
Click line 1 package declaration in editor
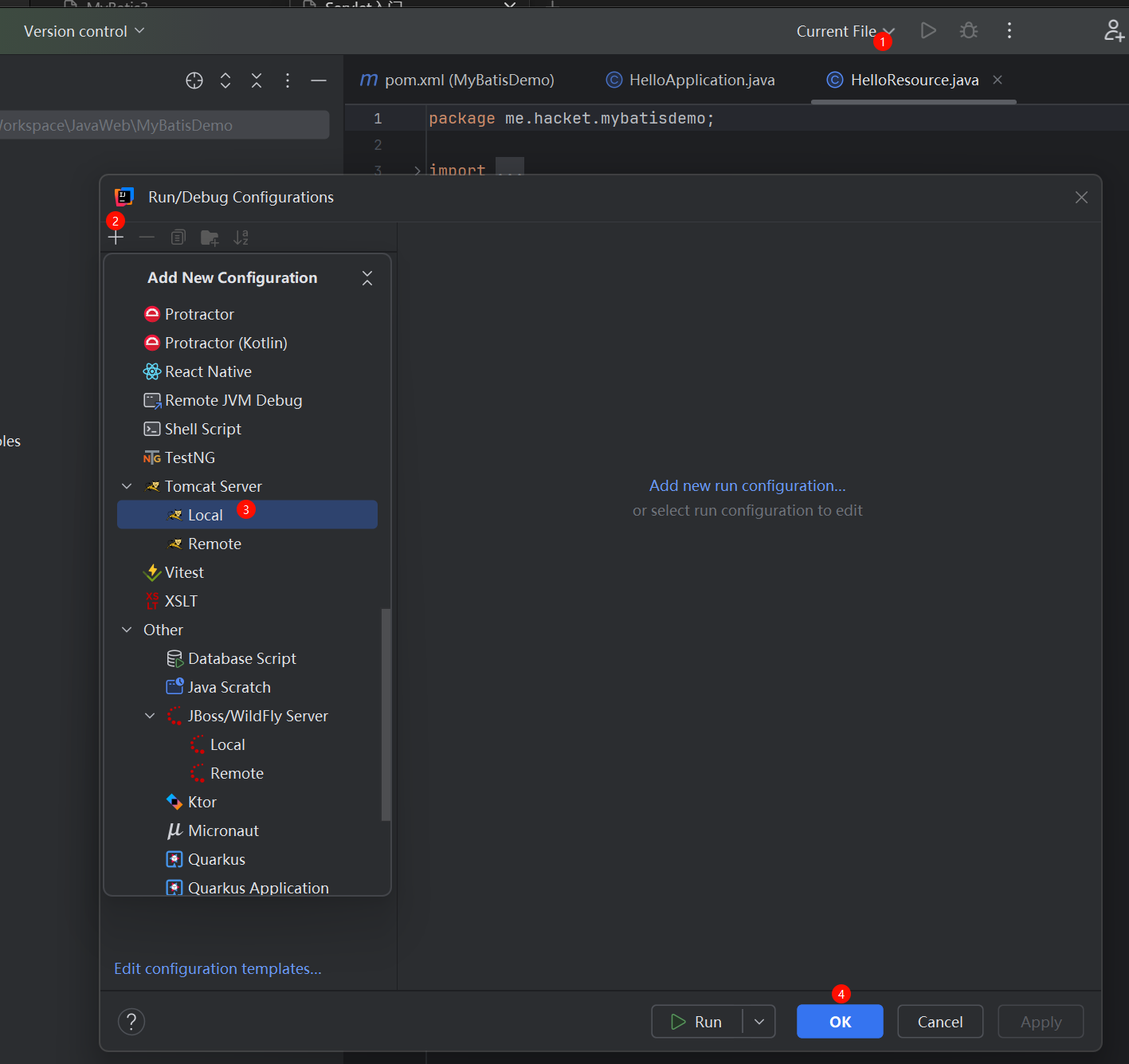coord(571,119)
